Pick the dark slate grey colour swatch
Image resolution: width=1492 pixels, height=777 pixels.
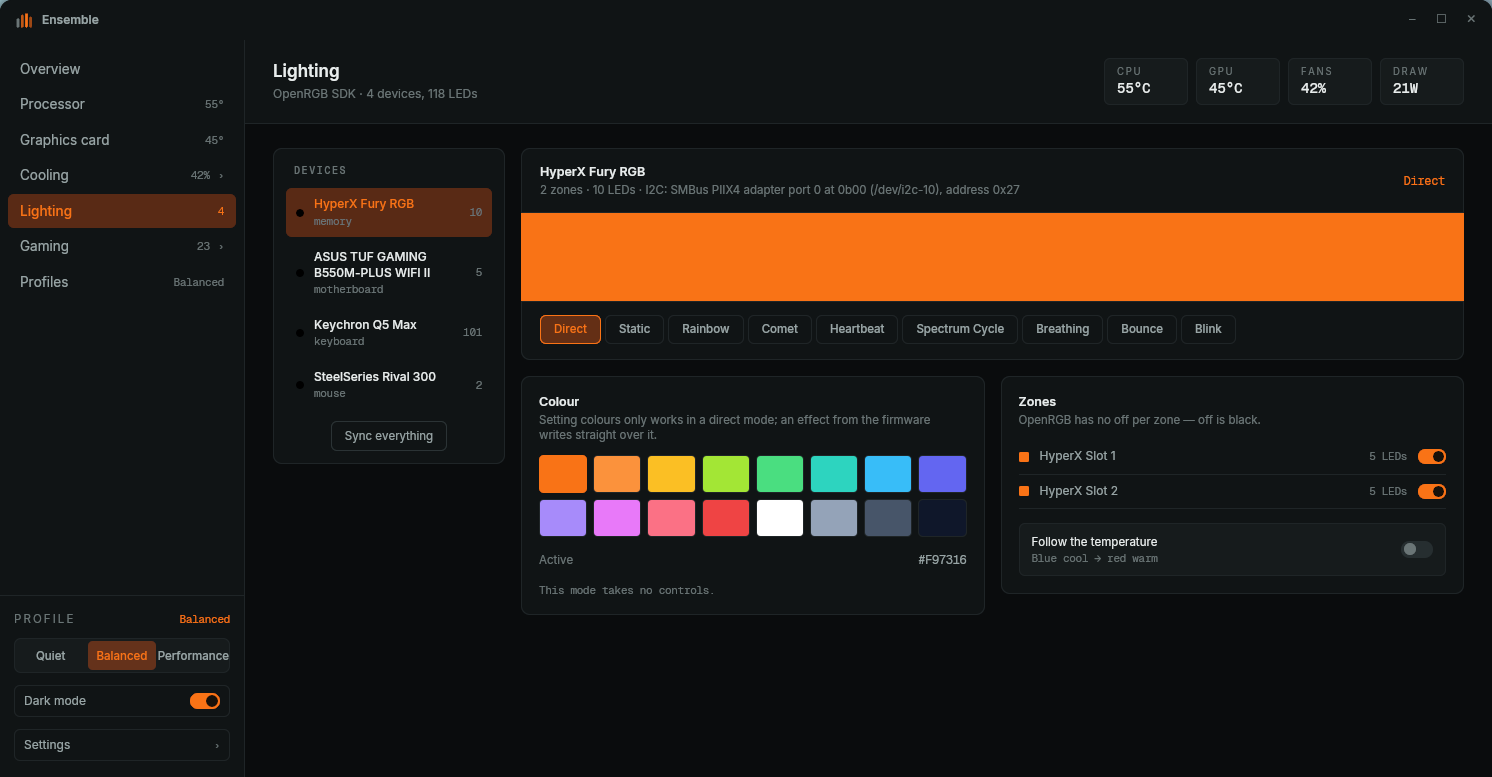point(888,518)
